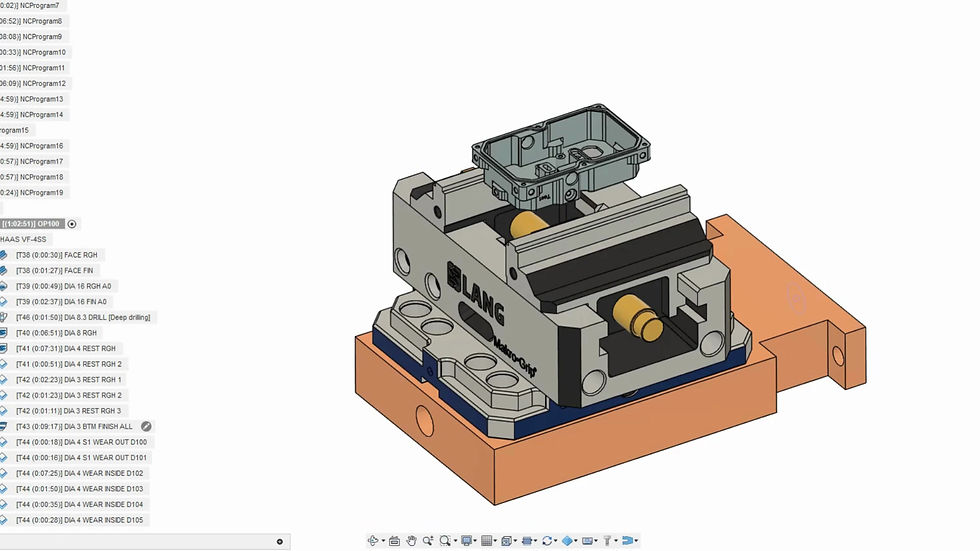Select NCProgram16 in the browser
The width and height of the screenshot is (980, 551).
click(x=33, y=146)
